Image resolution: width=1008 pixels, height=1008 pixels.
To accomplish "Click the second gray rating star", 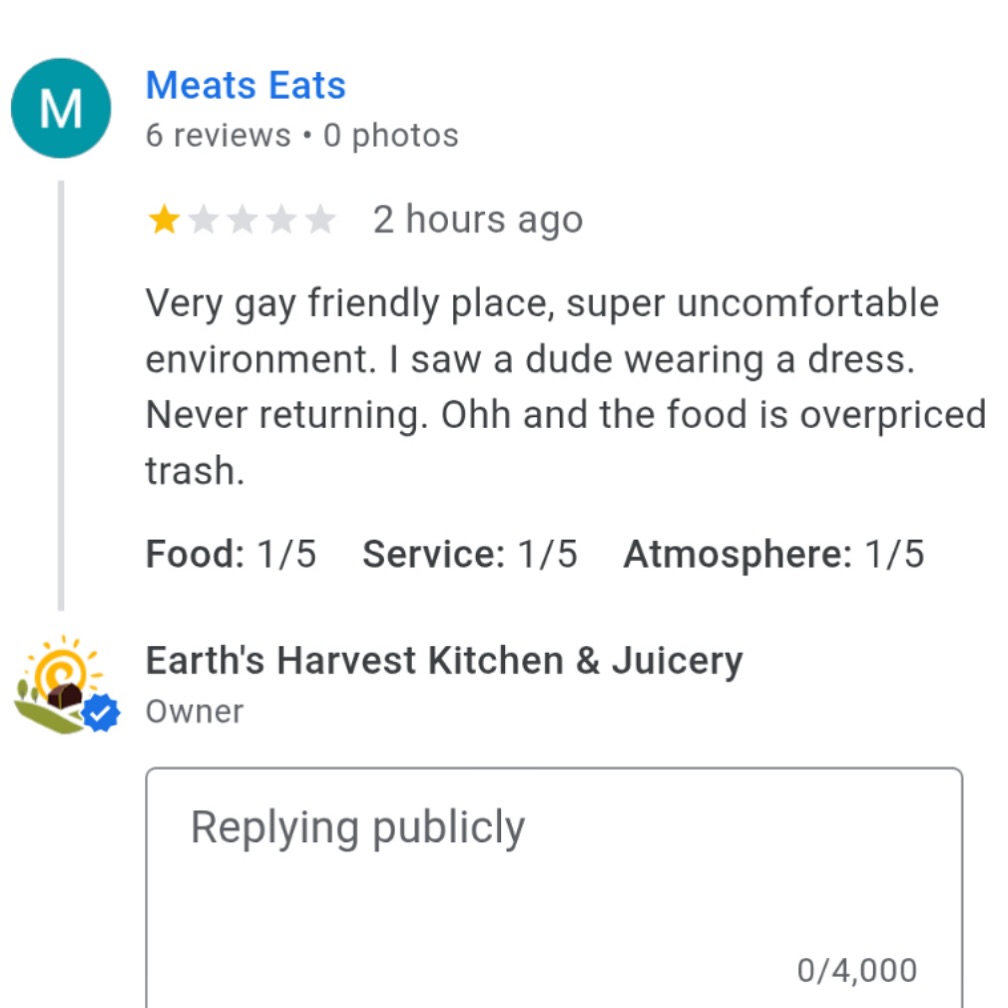I will point(203,219).
